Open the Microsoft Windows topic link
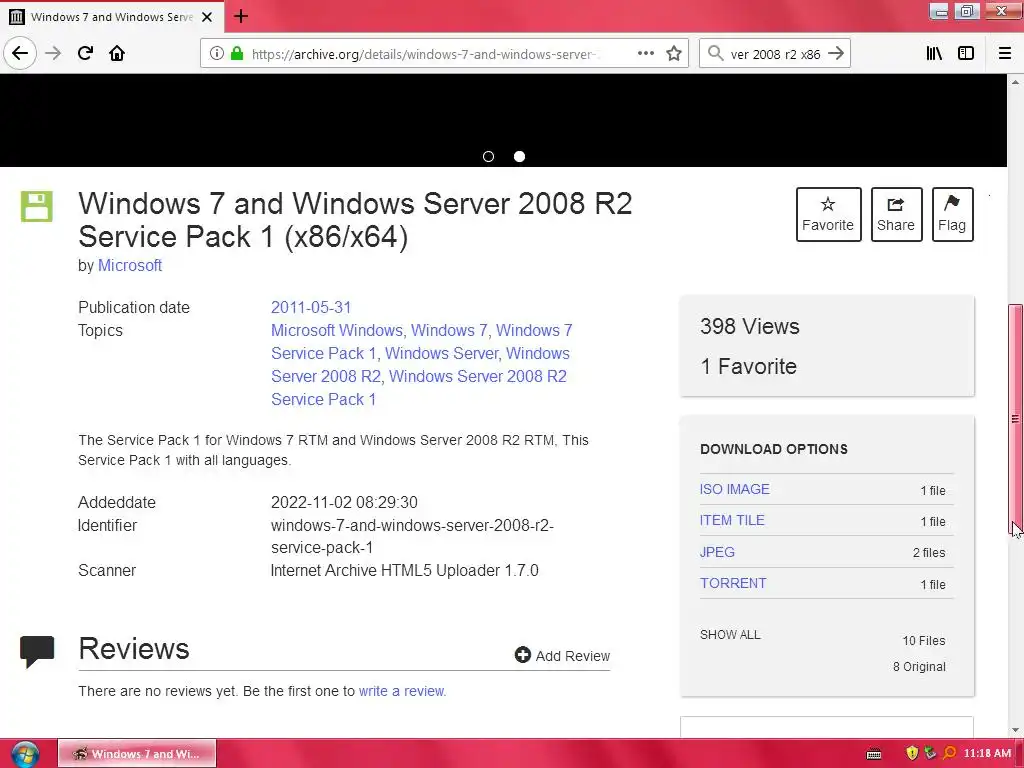 [x=337, y=330]
